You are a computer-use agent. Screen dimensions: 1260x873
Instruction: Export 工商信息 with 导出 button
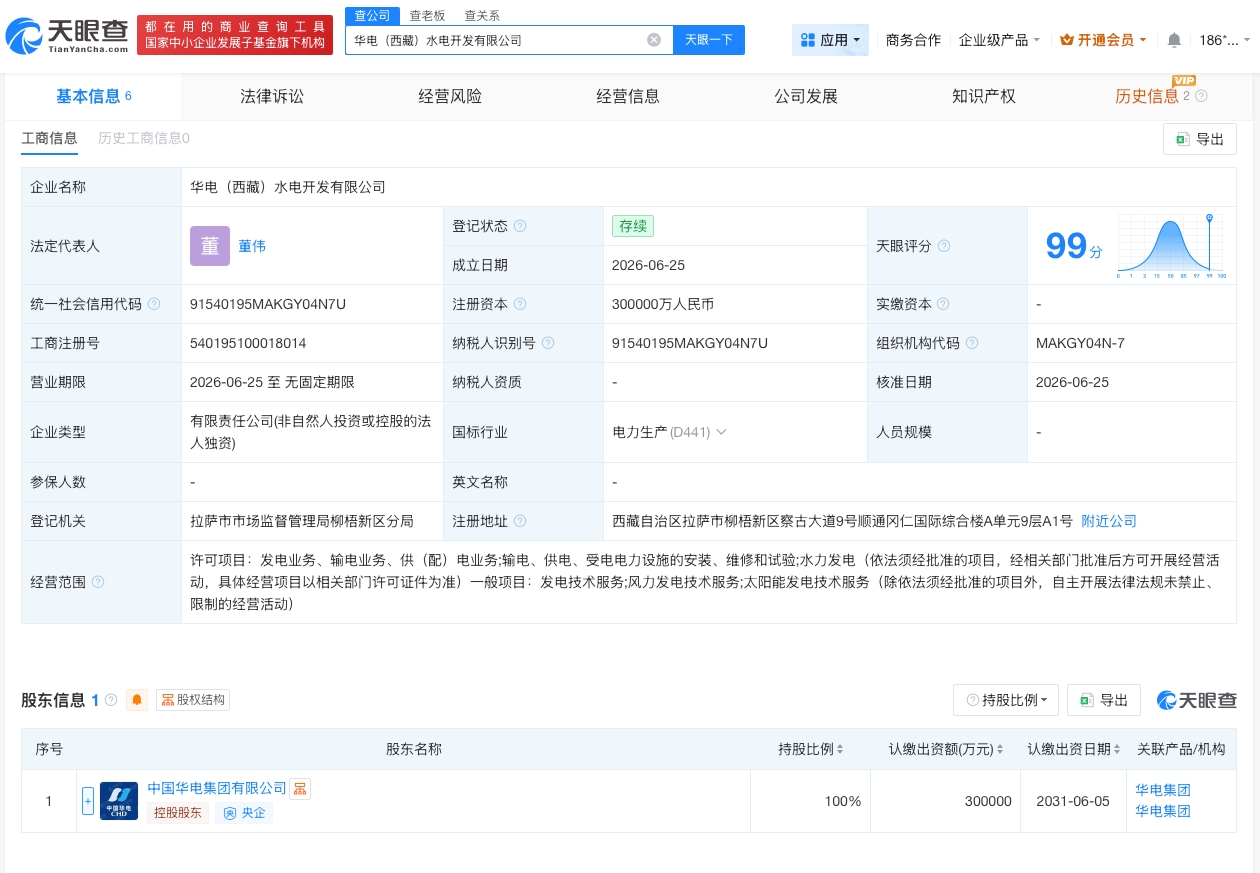(x=1200, y=139)
